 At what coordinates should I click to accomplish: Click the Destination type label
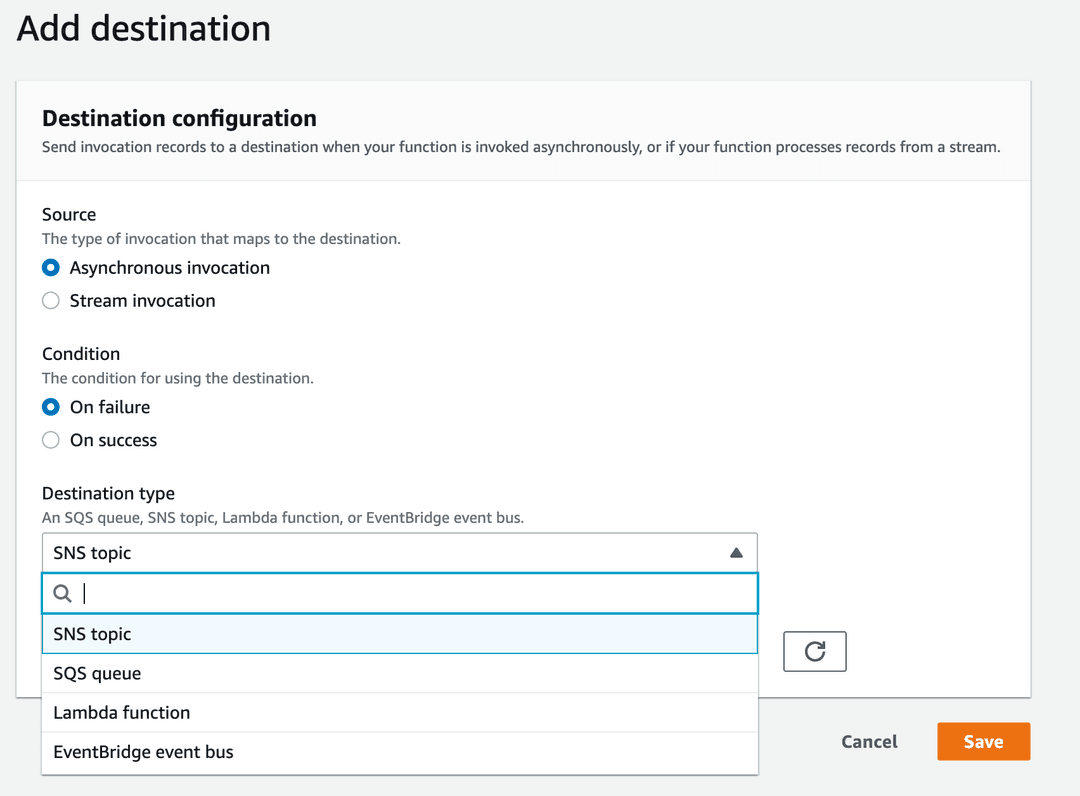point(108,494)
